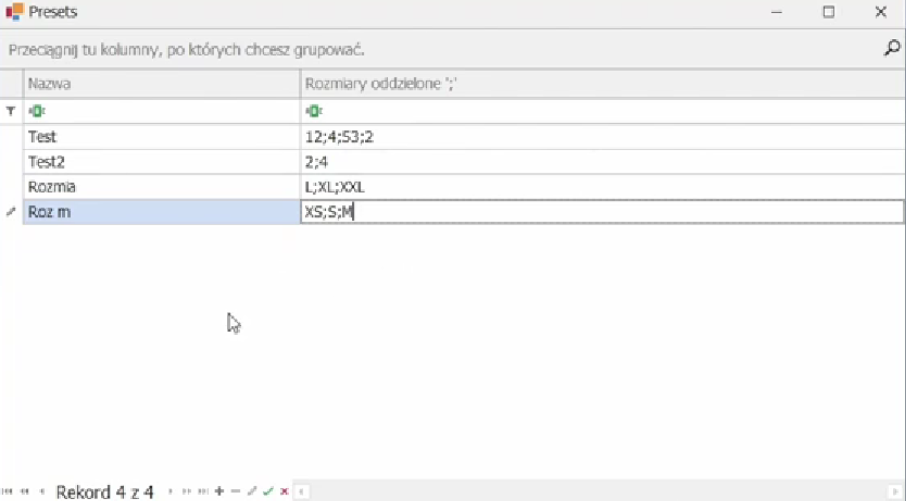Click the L;XL;XXL sizes cell

click(600, 186)
